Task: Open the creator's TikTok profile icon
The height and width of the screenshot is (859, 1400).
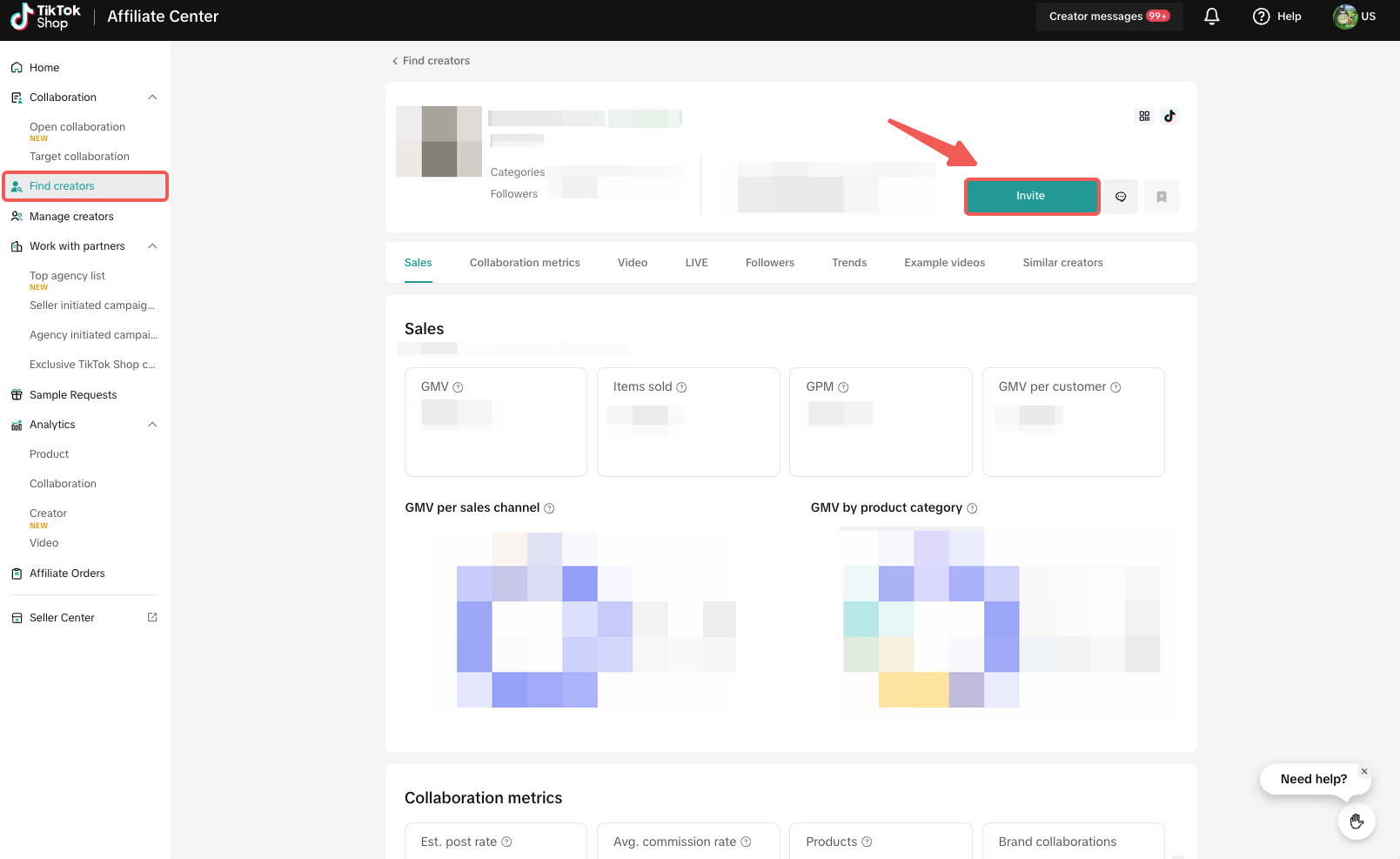Action: (1169, 116)
